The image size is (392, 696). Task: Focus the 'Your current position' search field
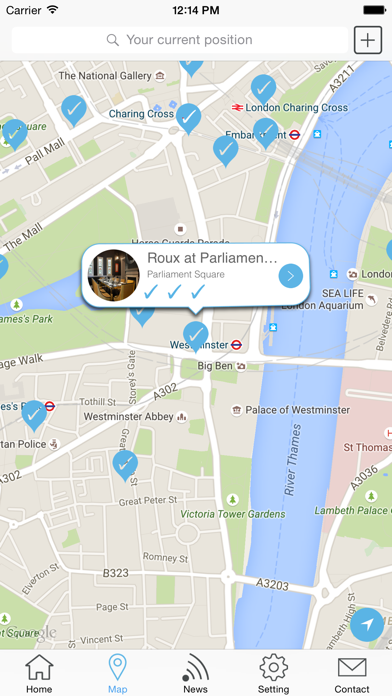click(180, 40)
